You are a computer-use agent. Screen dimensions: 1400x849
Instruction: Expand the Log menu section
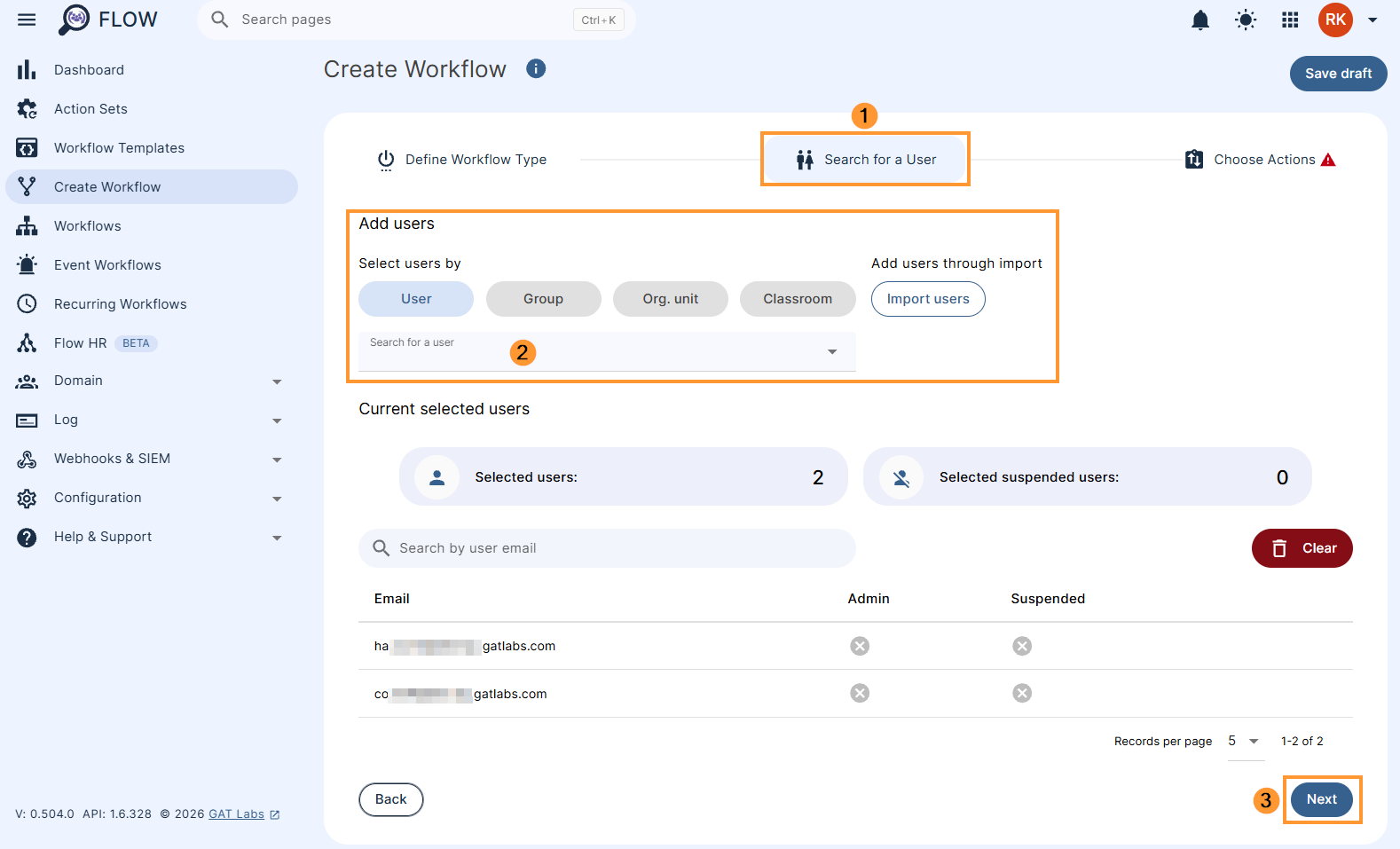pos(277,421)
